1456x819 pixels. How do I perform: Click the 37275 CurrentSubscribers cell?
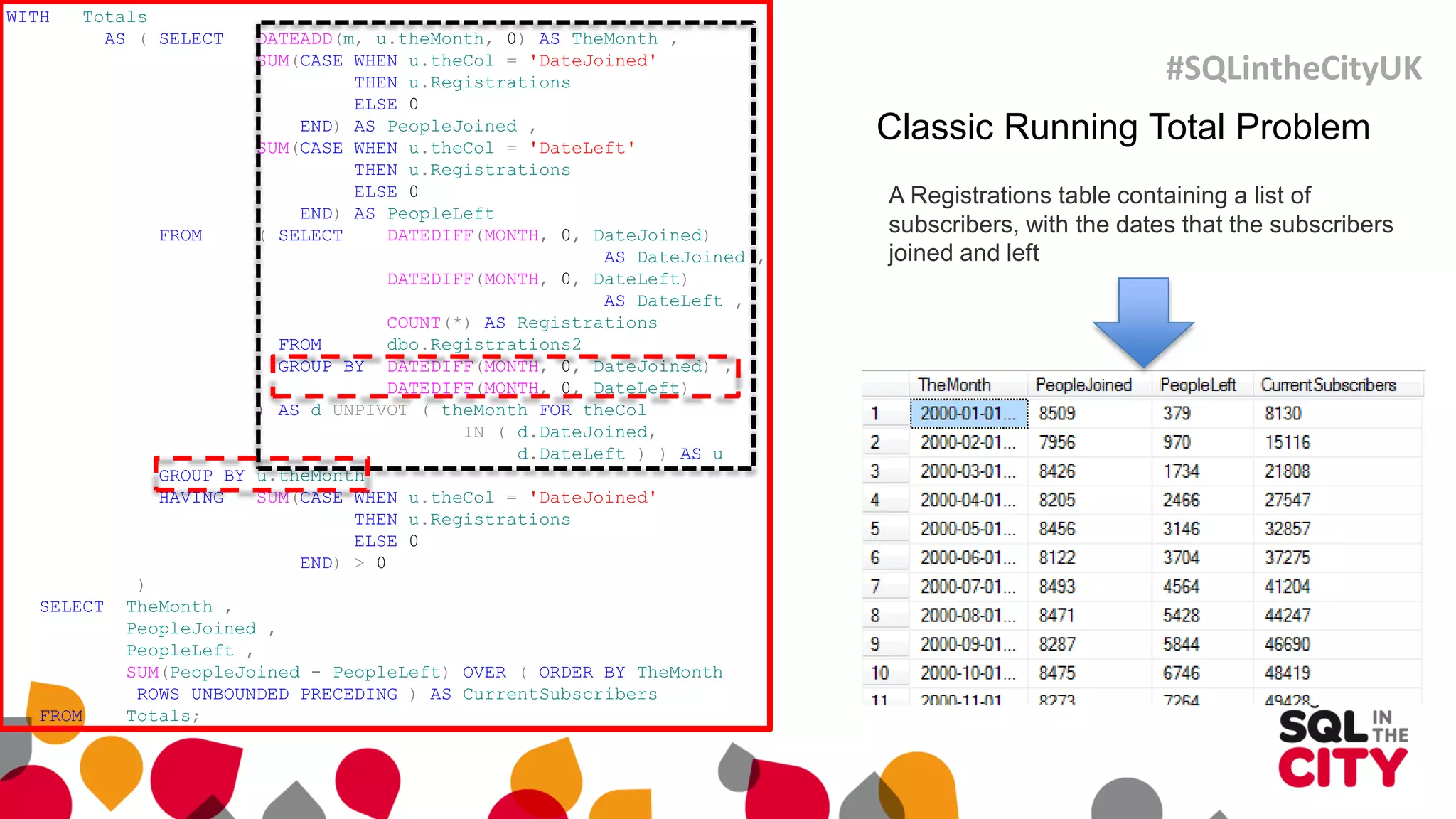[x=1337, y=557]
